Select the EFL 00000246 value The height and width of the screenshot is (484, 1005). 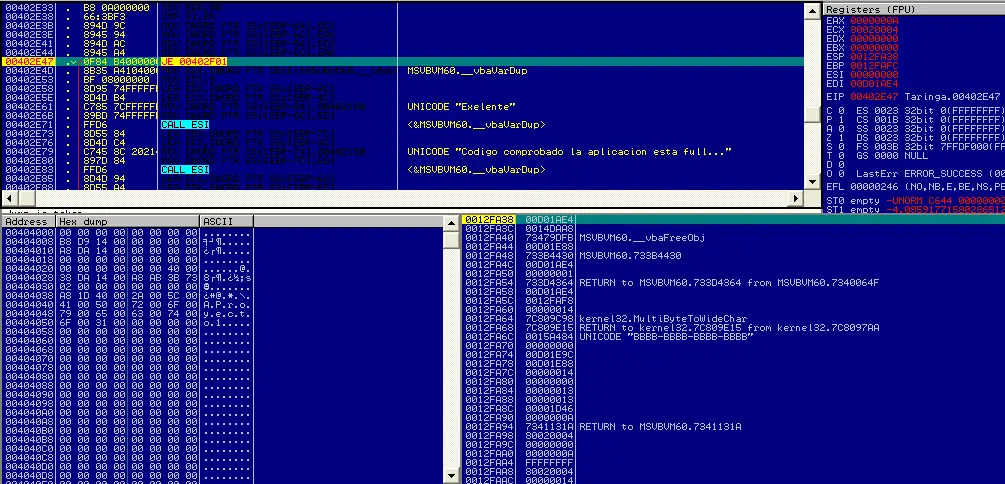tap(874, 187)
